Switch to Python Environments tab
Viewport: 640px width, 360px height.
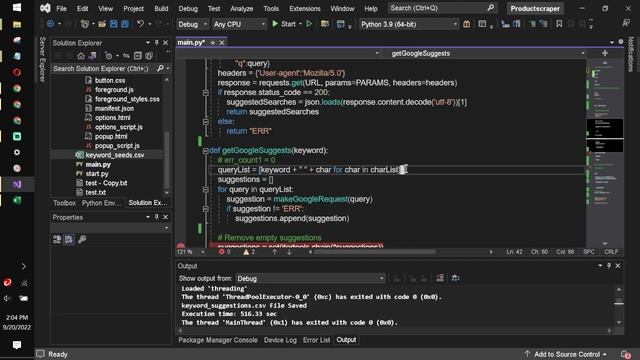(x=101, y=203)
